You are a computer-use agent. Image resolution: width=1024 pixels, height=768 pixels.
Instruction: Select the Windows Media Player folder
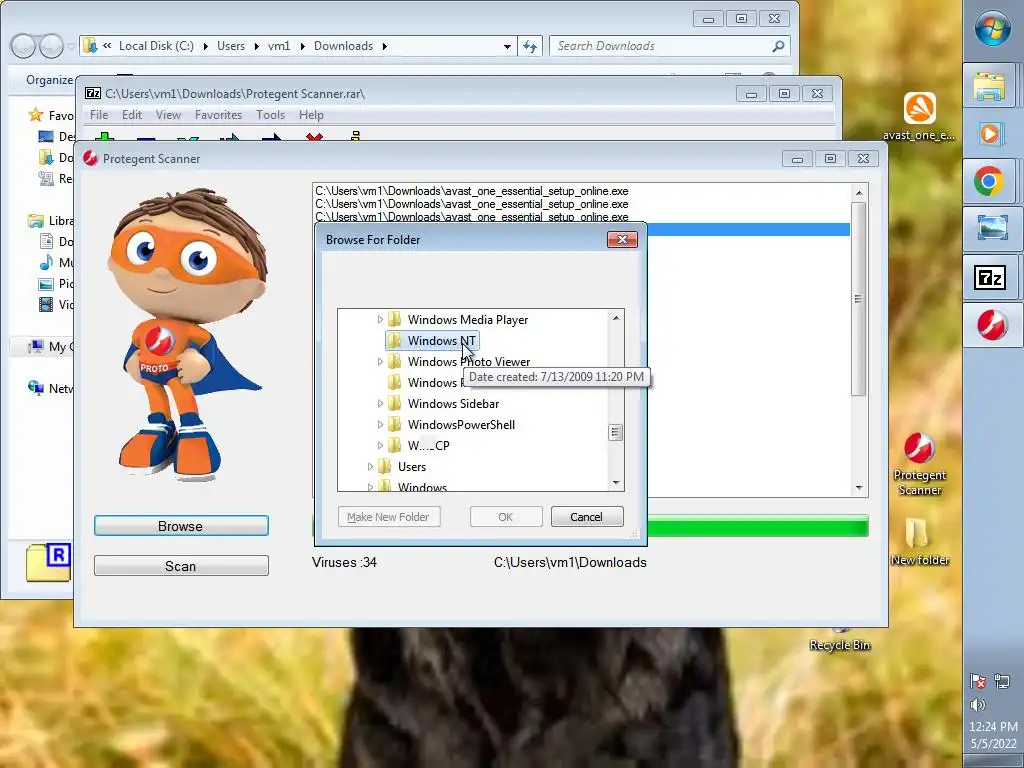468,319
